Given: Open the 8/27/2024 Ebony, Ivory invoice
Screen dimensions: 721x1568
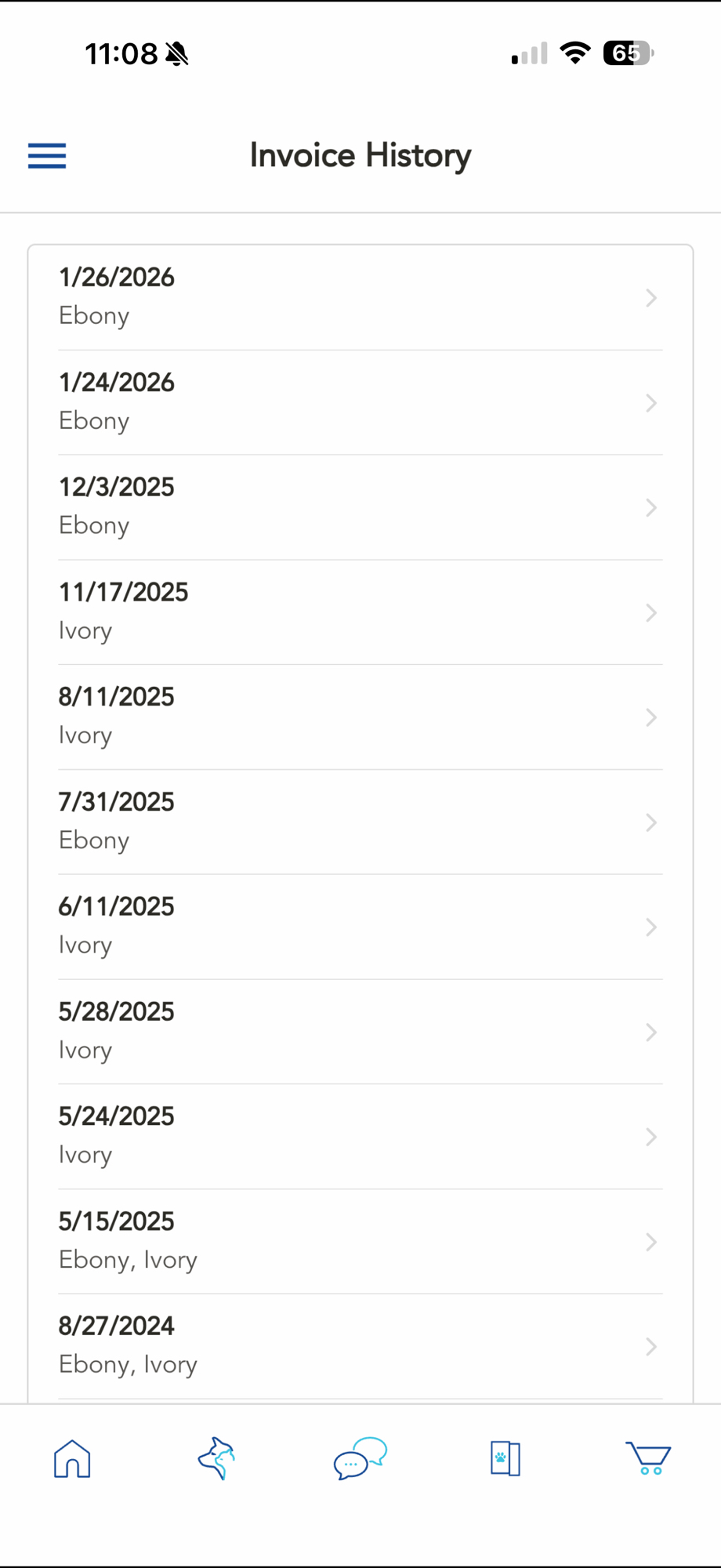Looking at the screenshot, I should point(360,1346).
